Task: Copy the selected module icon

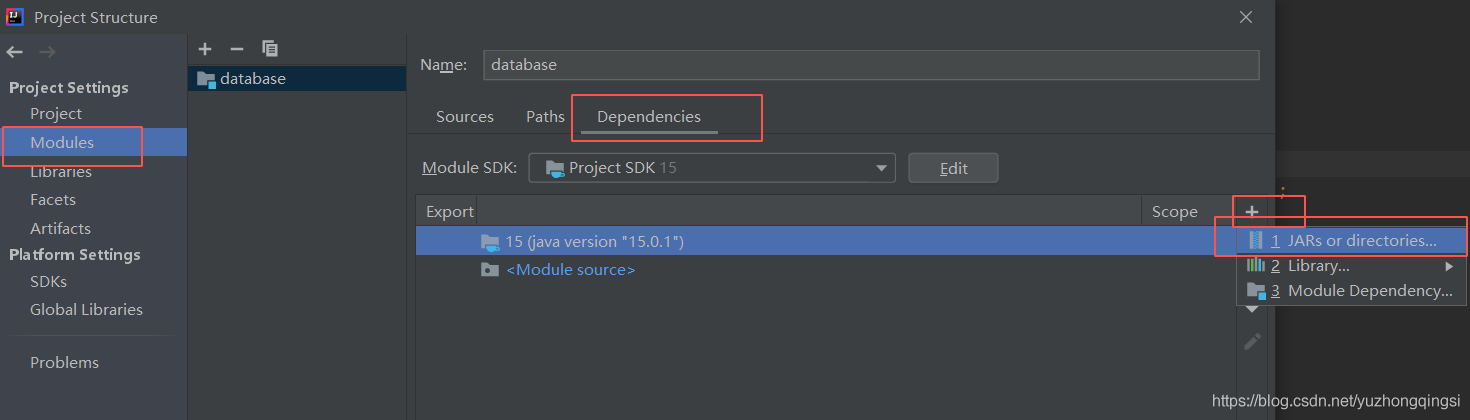Action: click(269, 48)
